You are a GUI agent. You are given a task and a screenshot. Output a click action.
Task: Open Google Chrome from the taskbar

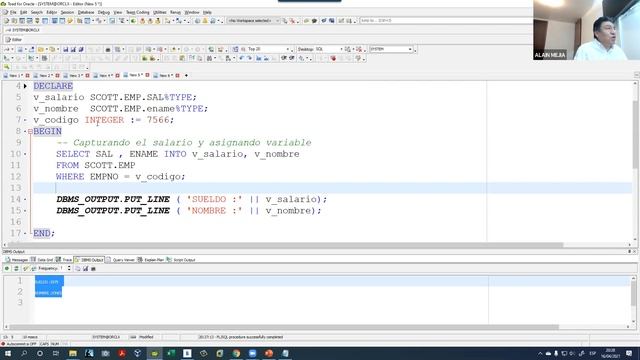pyautogui.click(x=236, y=353)
